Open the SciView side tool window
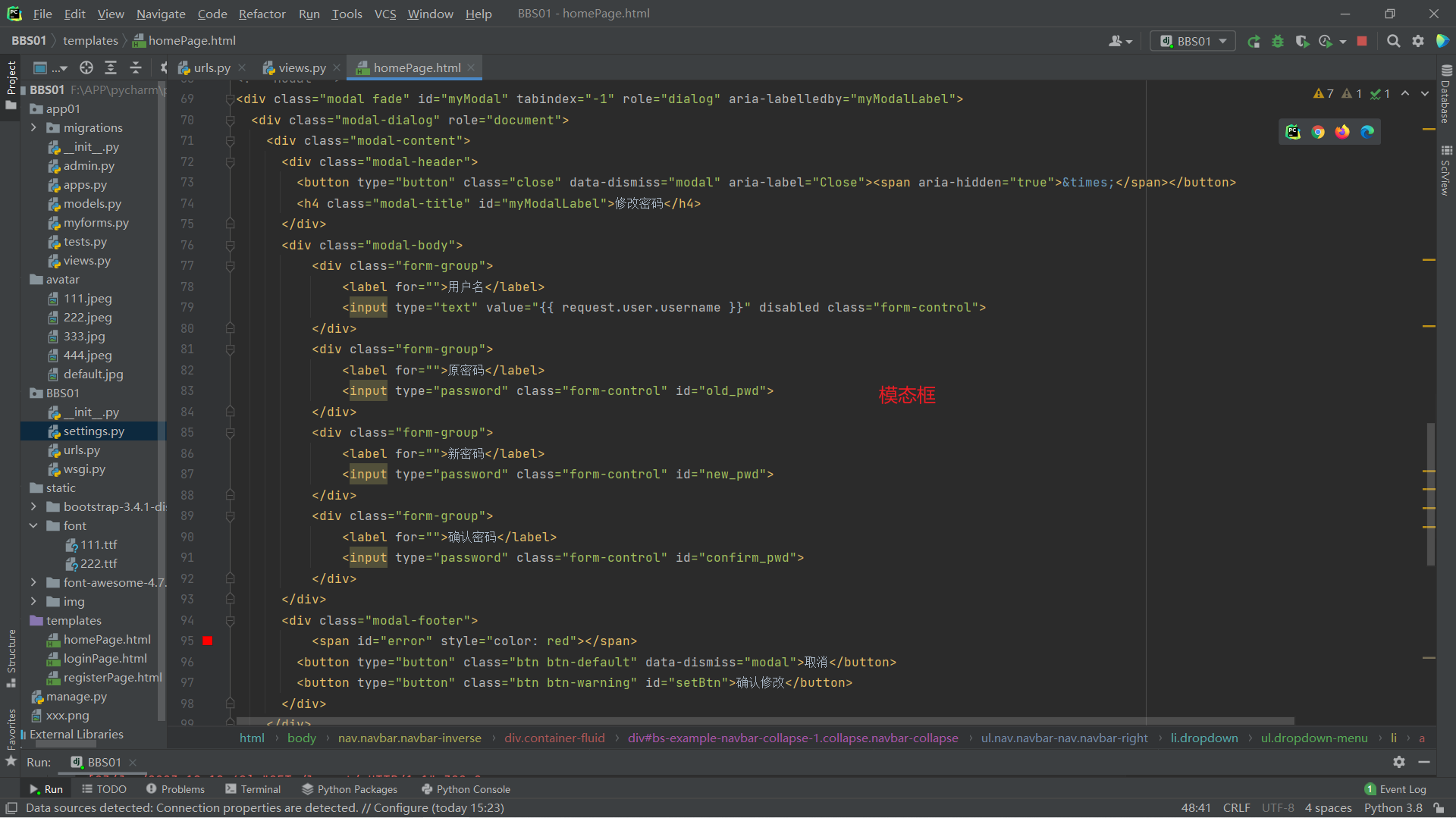Image resolution: width=1456 pixels, height=818 pixels. [x=1446, y=171]
